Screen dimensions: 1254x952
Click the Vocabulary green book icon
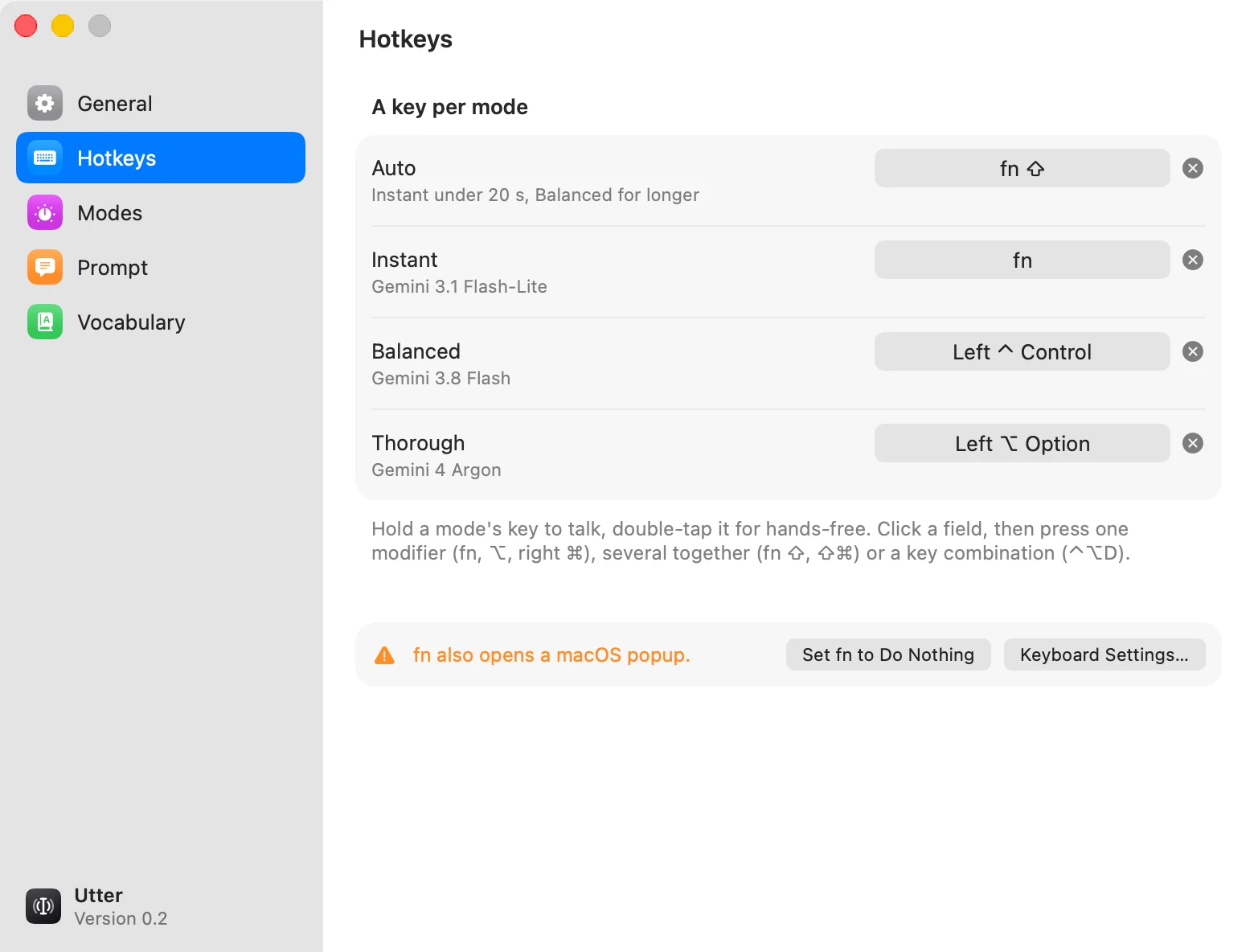click(45, 322)
